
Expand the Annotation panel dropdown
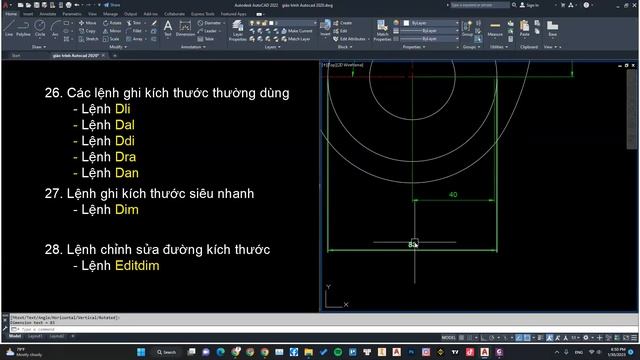click(x=193, y=47)
